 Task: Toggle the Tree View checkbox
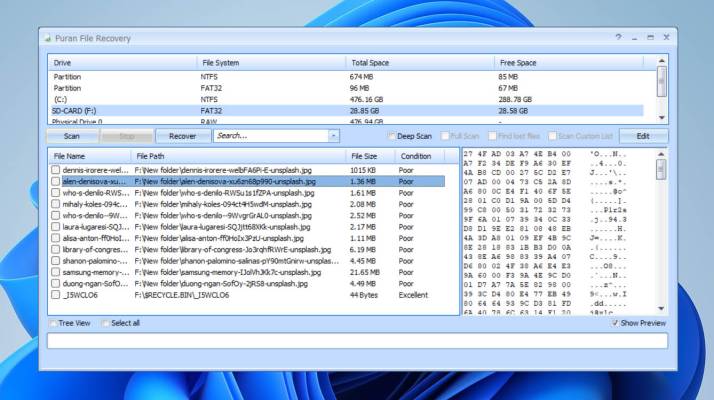tap(53, 323)
